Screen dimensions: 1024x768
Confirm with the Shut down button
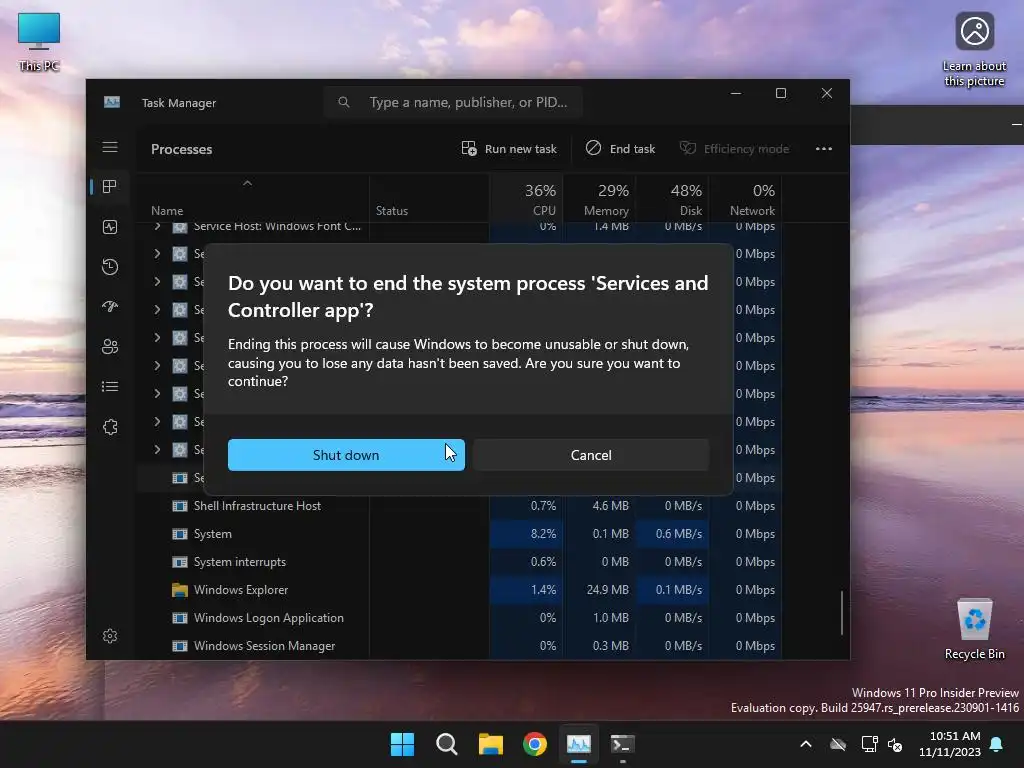346,455
